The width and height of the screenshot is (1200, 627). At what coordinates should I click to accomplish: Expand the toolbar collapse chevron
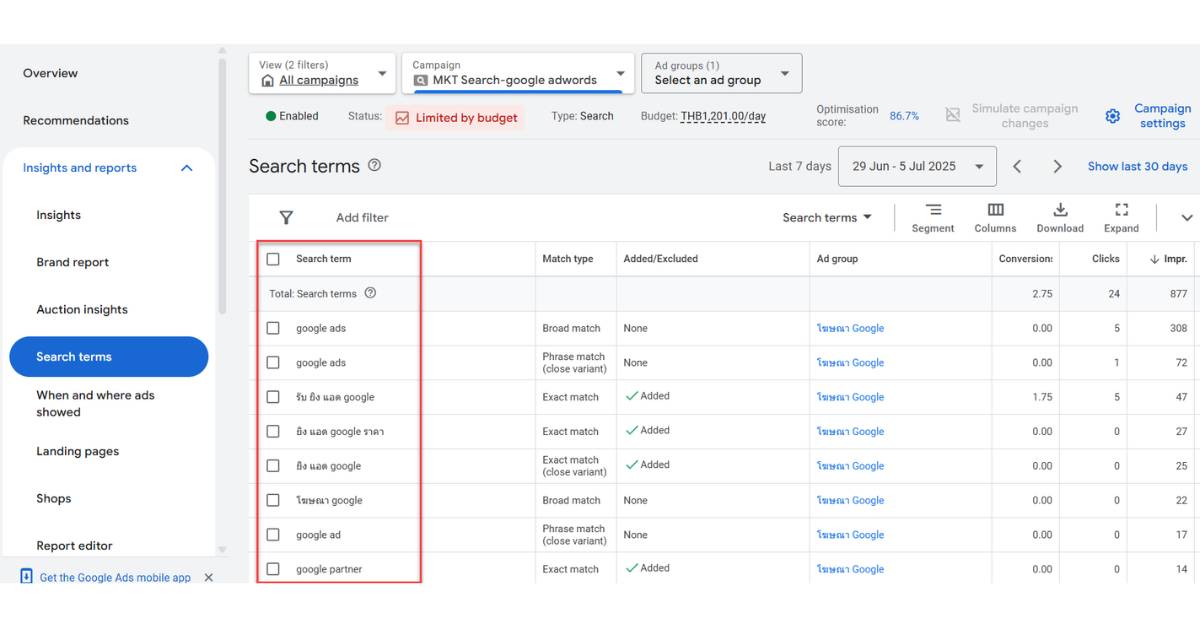tap(1187, 218)
